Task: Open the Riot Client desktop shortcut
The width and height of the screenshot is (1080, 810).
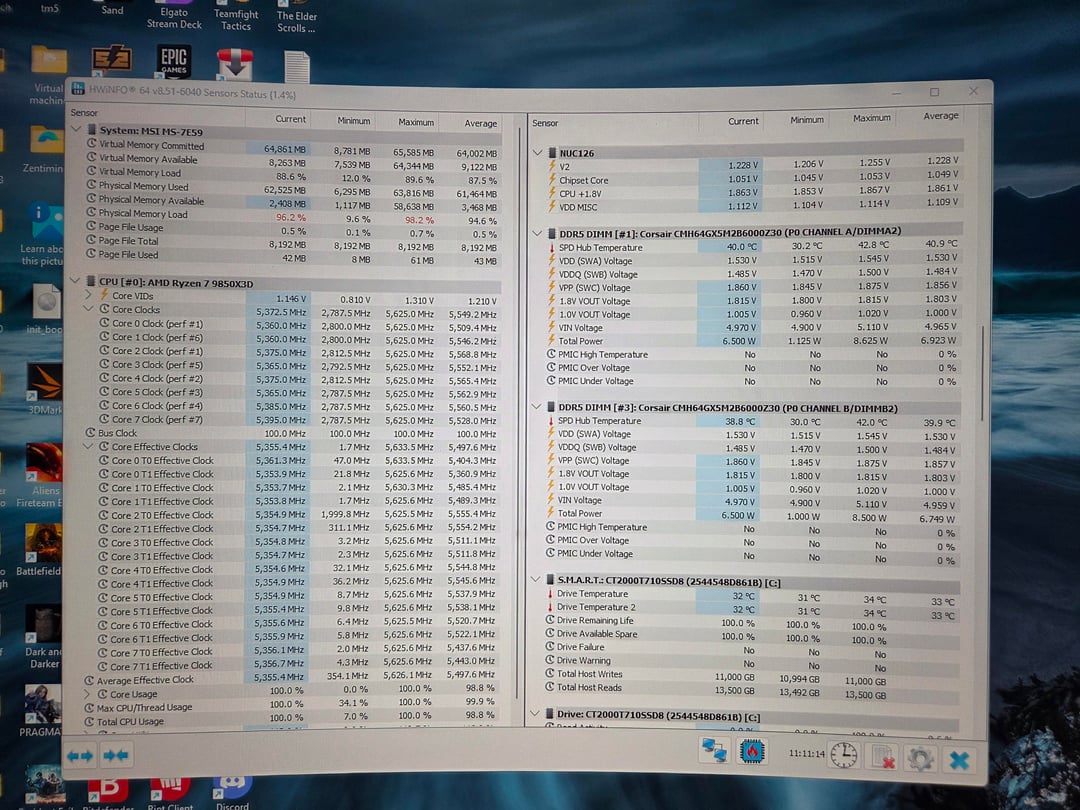Action: 170,793
